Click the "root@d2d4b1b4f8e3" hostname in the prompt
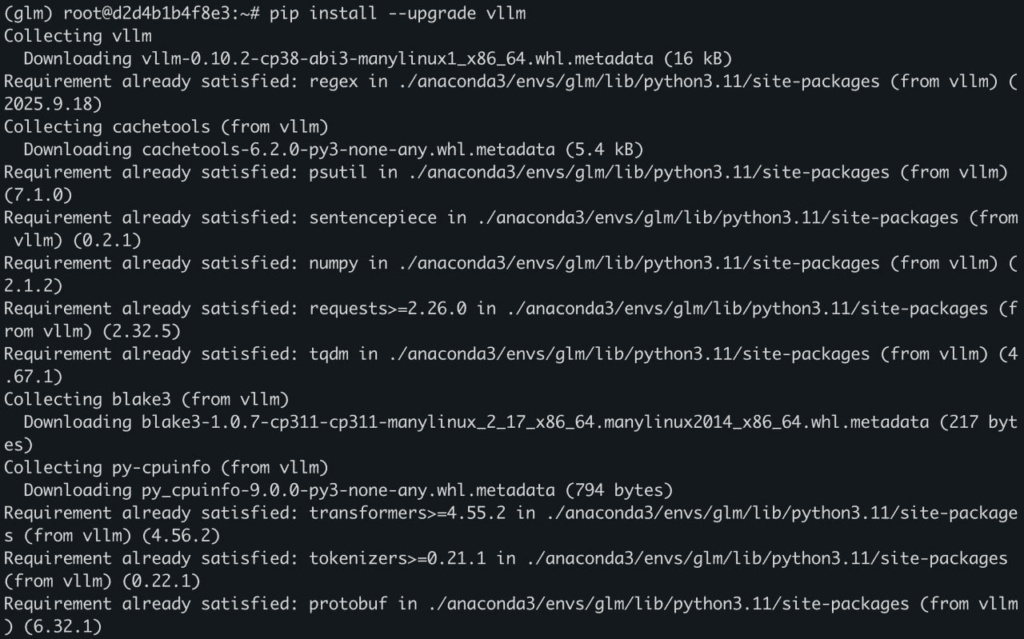Screen dimensions: 1024x639 pyautogui.click(x=142, y=13)
